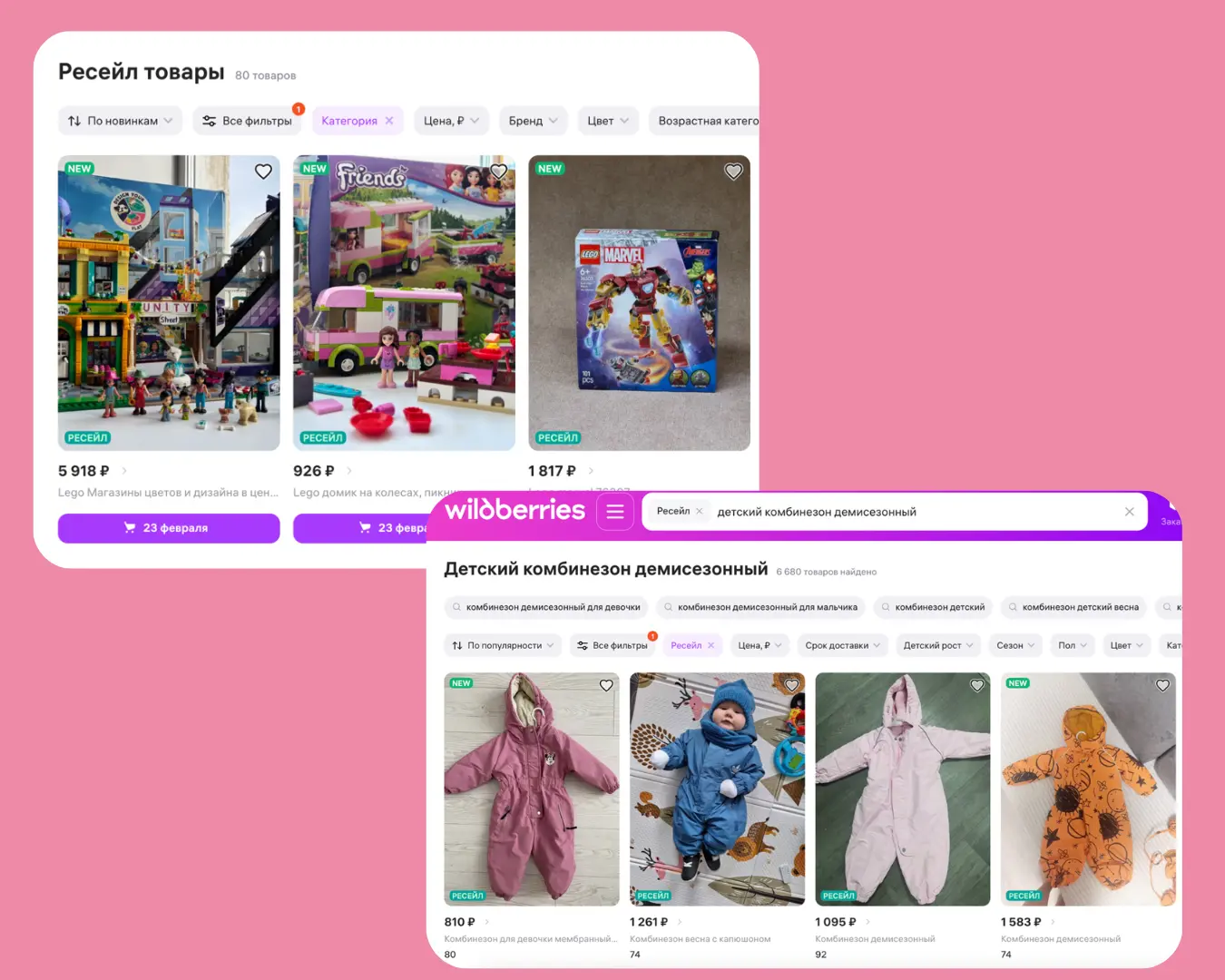Like the orange patterned jumpsuit
The width and height of the screenshot is (1225, 980).
(x=1162, y=685)
